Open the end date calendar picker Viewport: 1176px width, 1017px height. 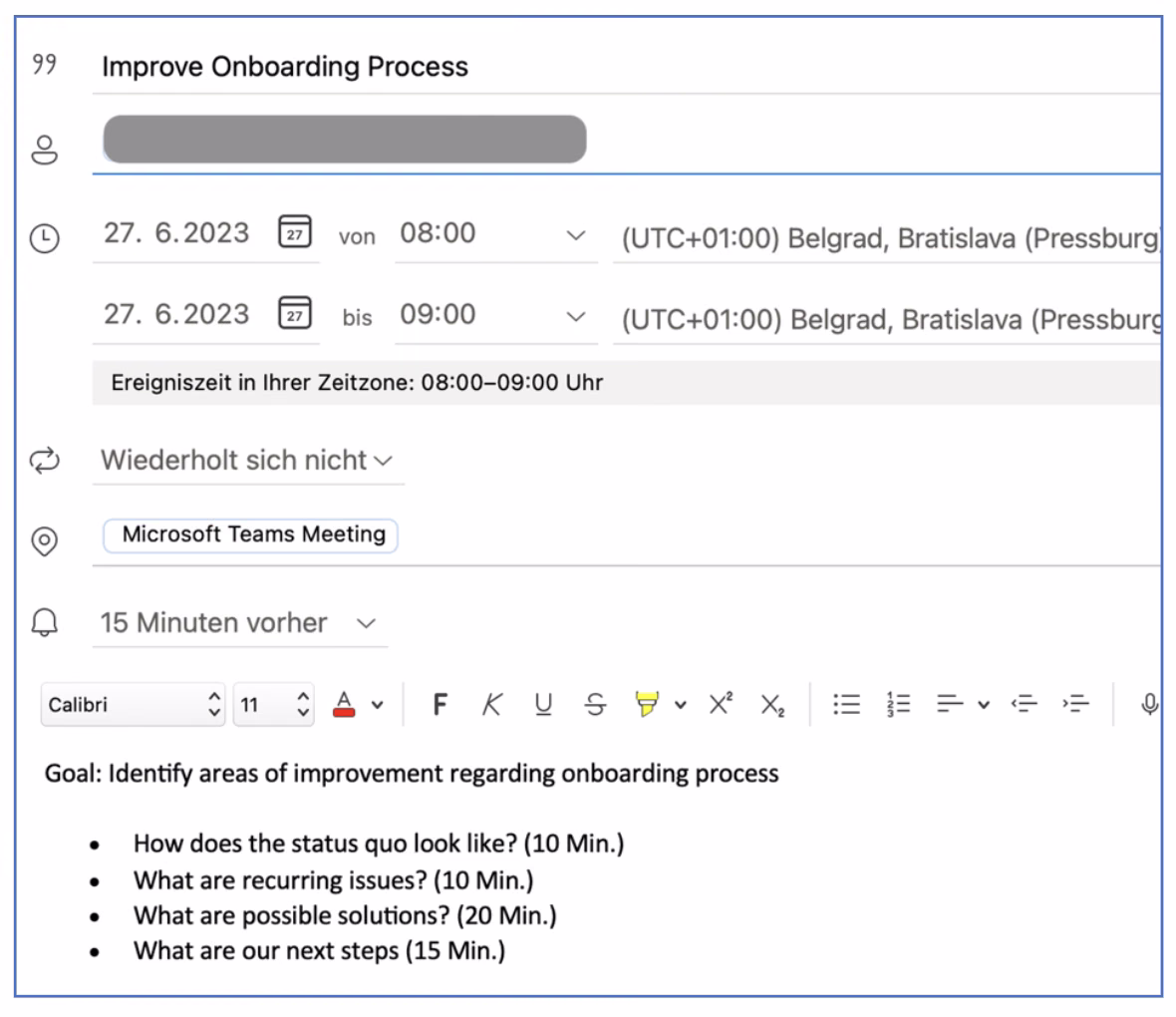click(x=295, y=312)
